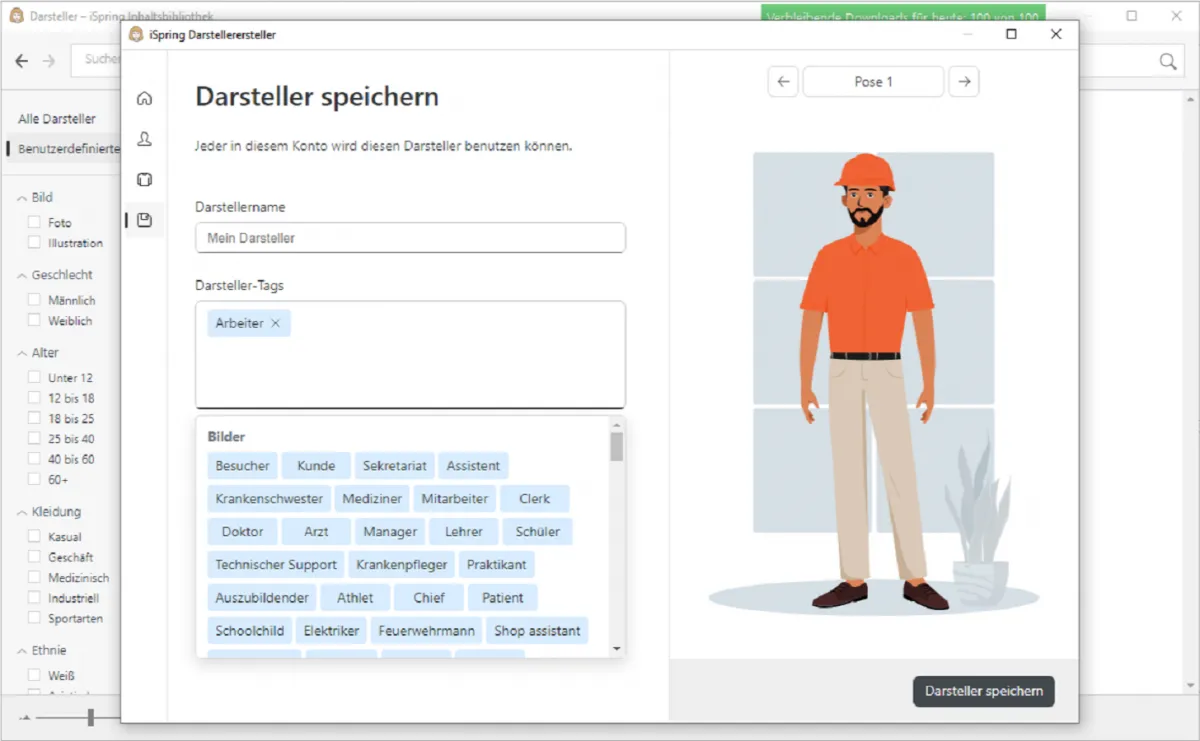Enable the Foto checkbox
The image size is (1200, 741).
pyautogui.click(x=35, y=222)
